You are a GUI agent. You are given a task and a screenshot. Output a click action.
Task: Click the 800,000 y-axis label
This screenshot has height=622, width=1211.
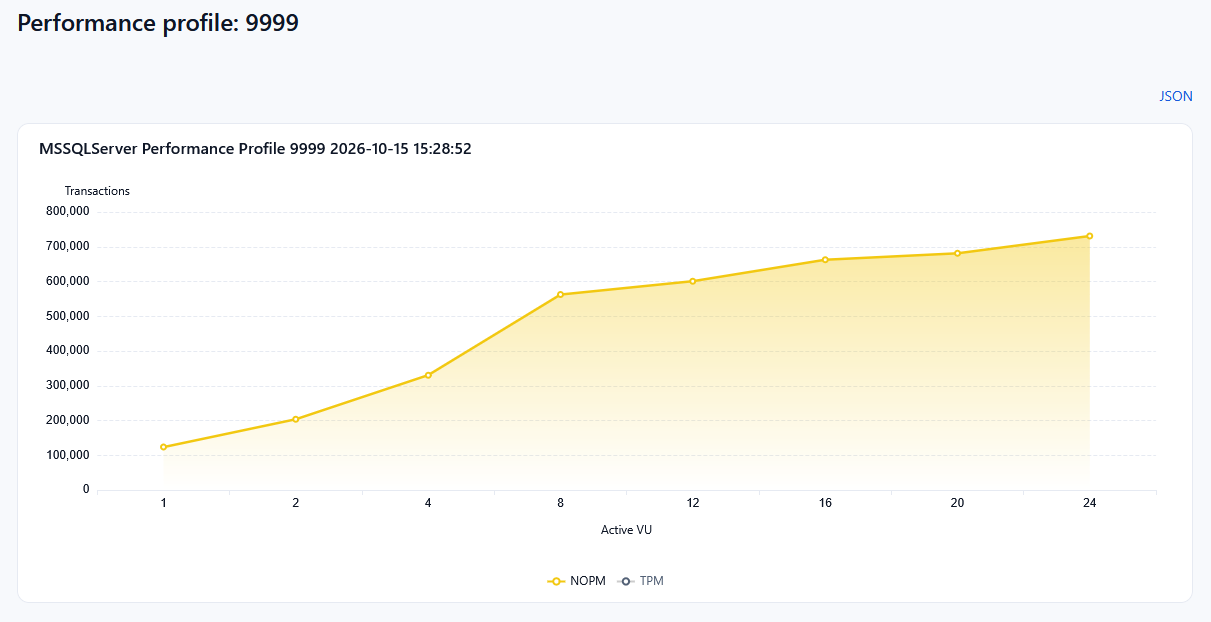pos(68,212)
